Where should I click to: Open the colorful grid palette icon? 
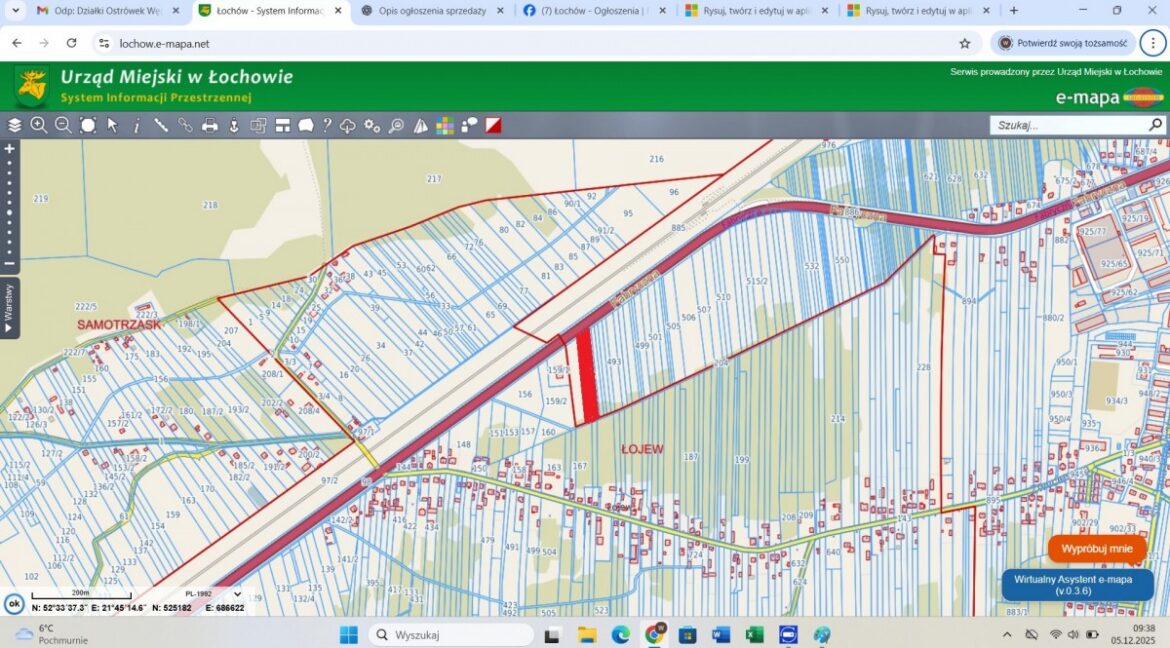coord(445,125)
